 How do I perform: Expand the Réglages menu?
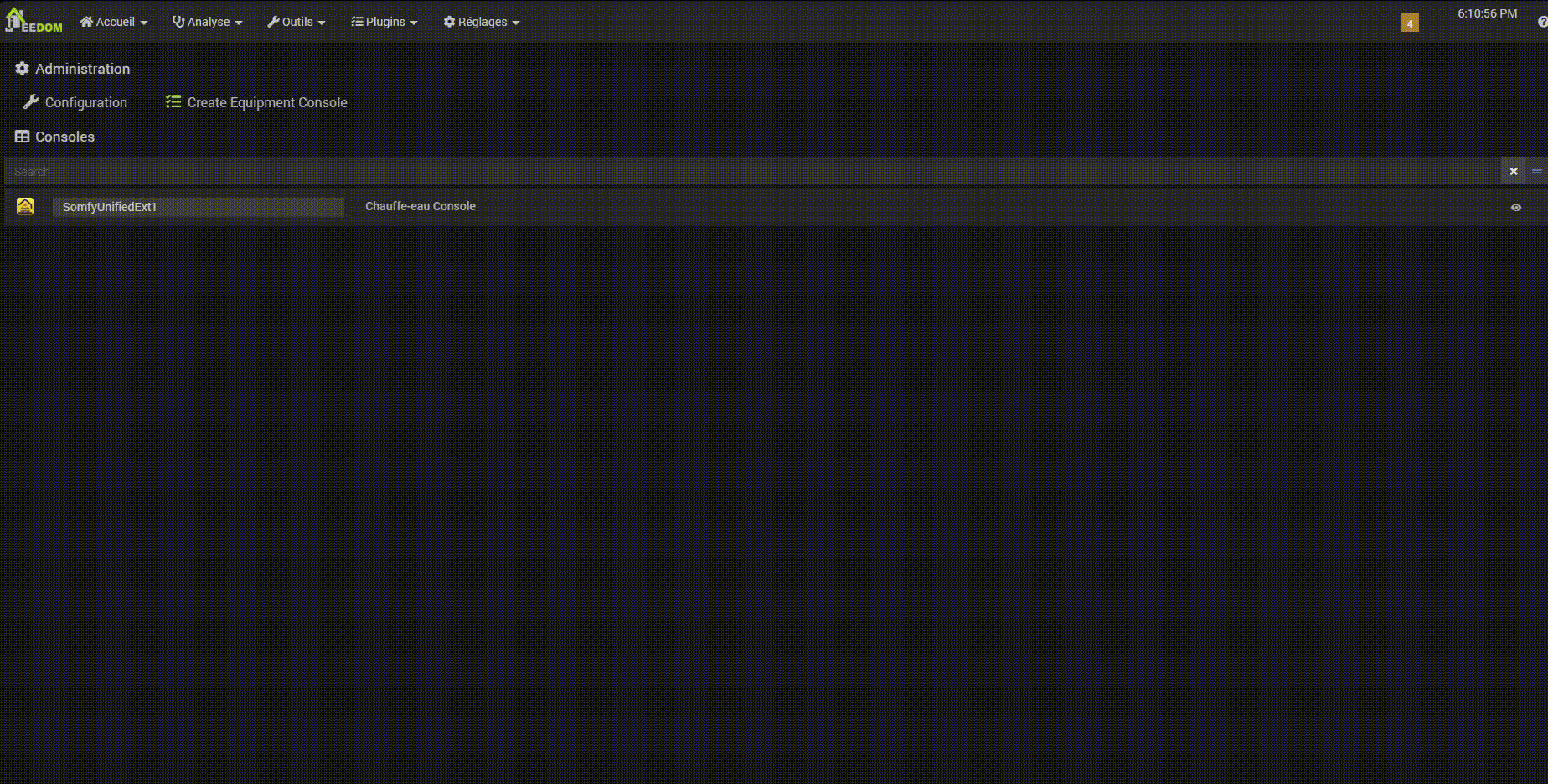point(480,22)
